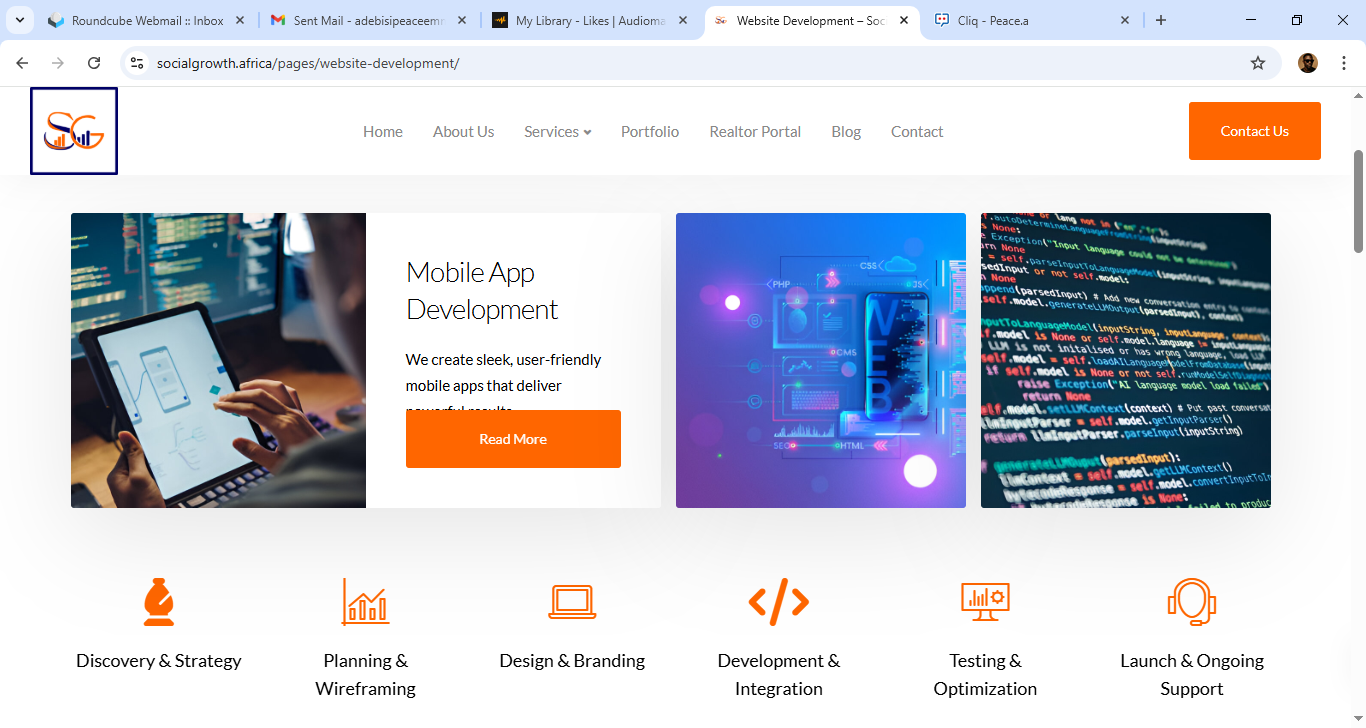Open the Portfolio navigation link
This screenshot has width=1366, height=728.
pos(649,132)
